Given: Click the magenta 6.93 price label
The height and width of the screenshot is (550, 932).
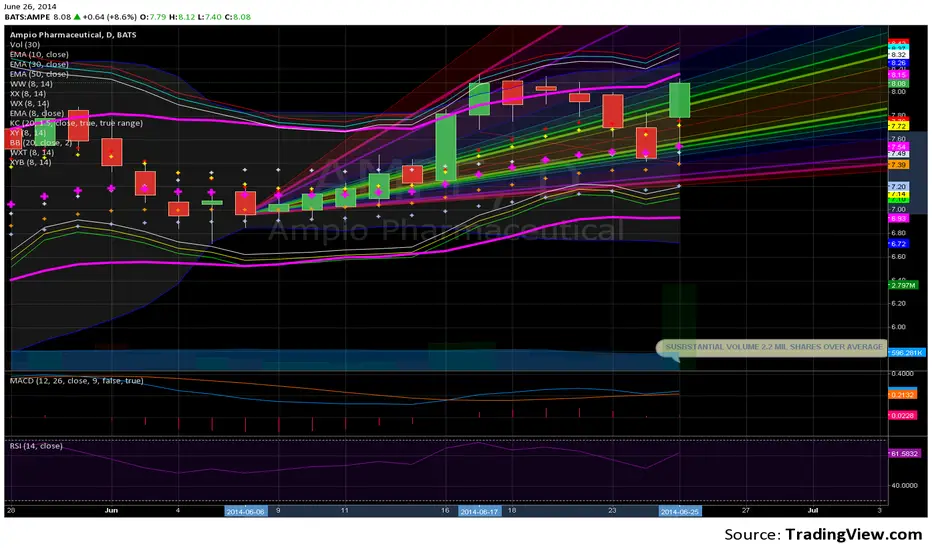Looking at the screenshot, I should click(898, 219).
